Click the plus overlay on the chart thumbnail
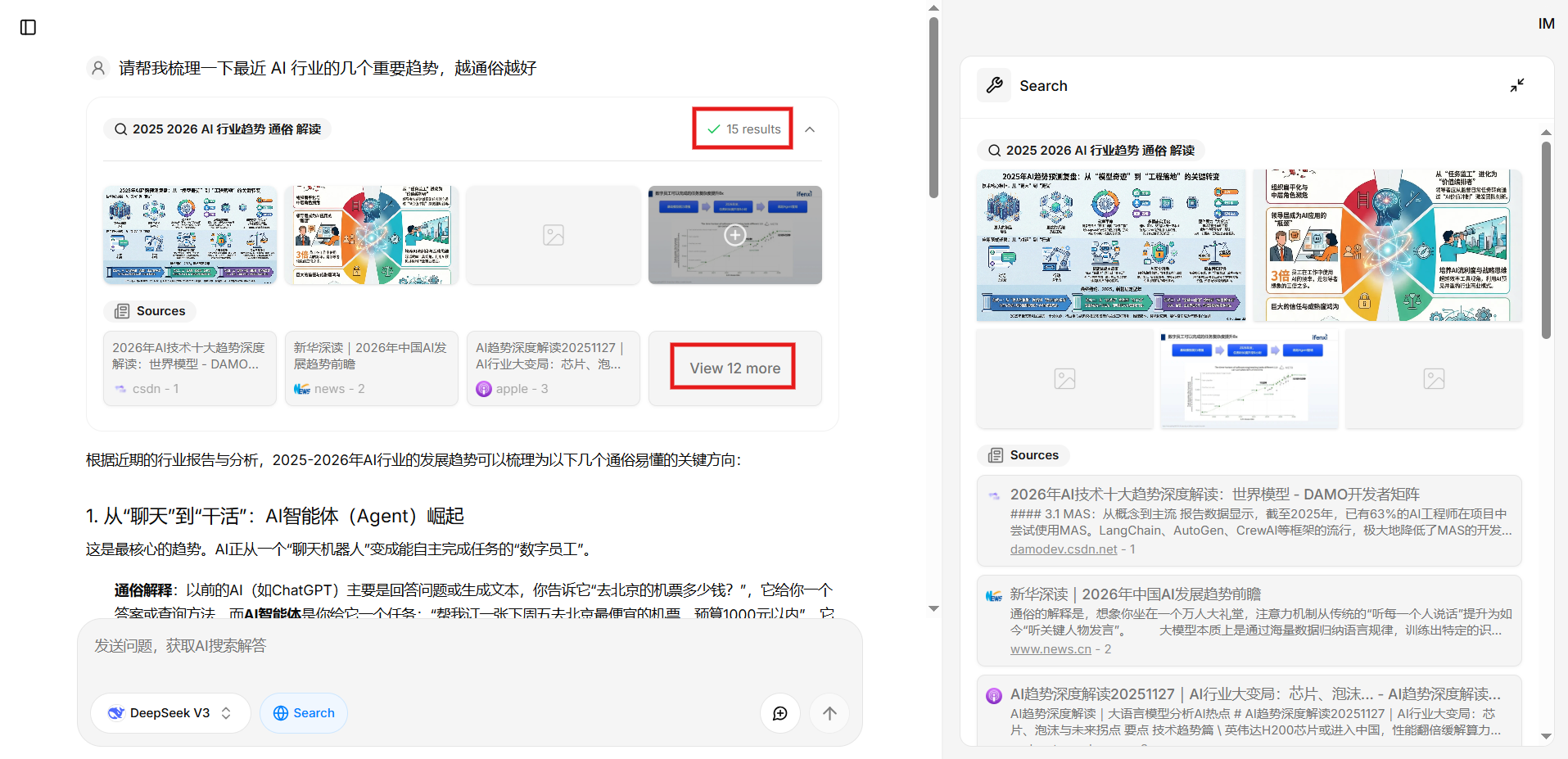Viewport: 1568px width, 759px height. (x=735, y=235)
